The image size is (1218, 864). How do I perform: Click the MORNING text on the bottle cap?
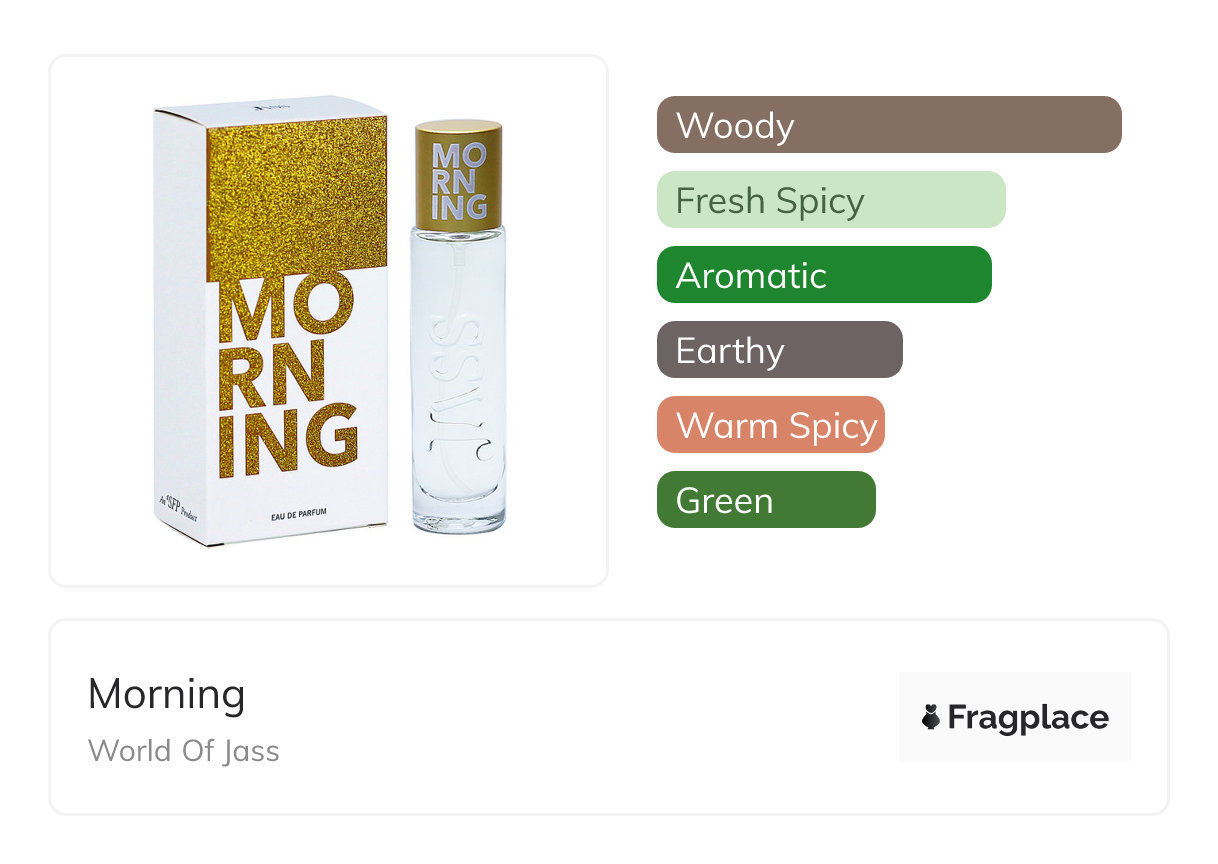click(x=459, y=182)
